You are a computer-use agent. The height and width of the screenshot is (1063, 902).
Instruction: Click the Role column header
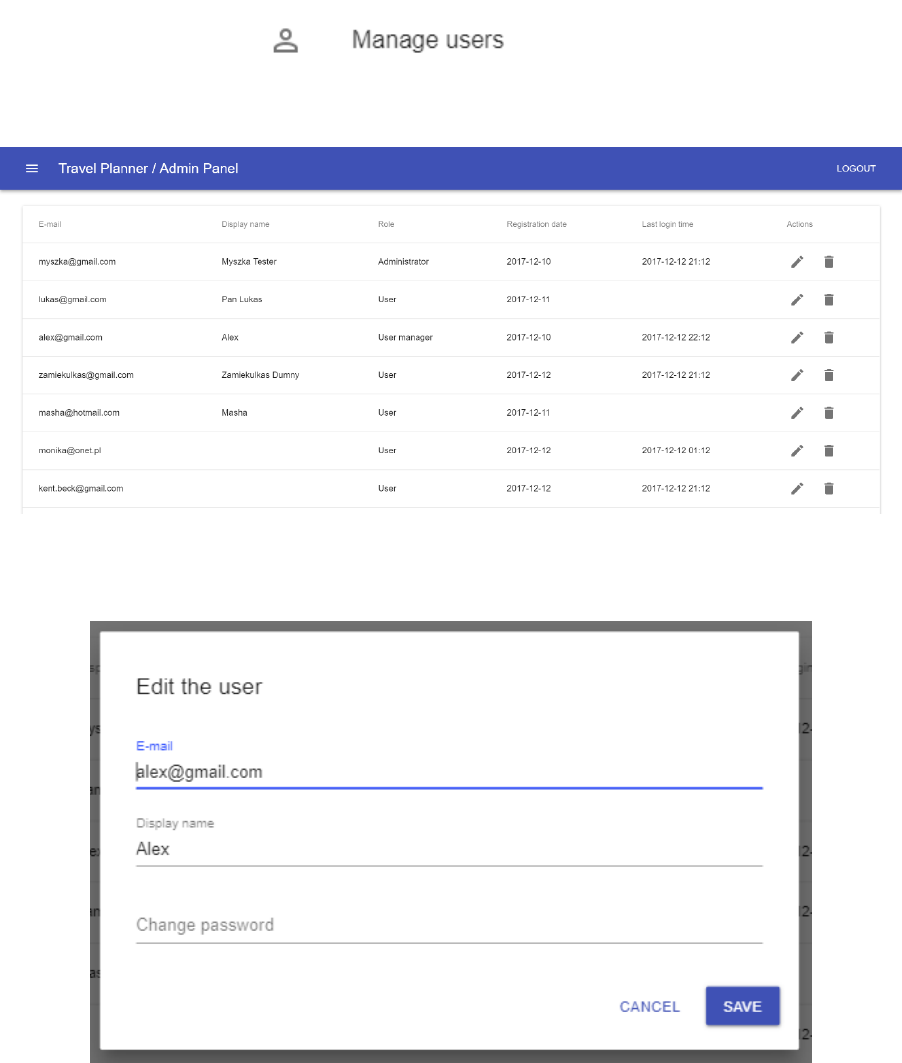tap(386, 224)
